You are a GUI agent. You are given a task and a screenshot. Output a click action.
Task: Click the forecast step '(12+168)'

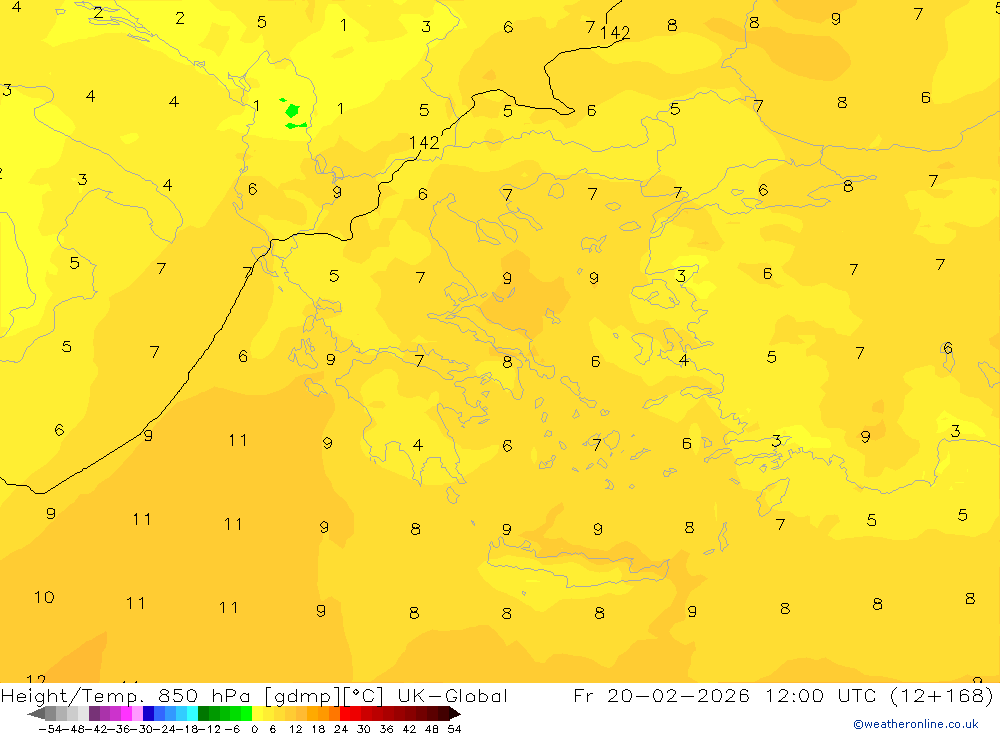(941, 695)
